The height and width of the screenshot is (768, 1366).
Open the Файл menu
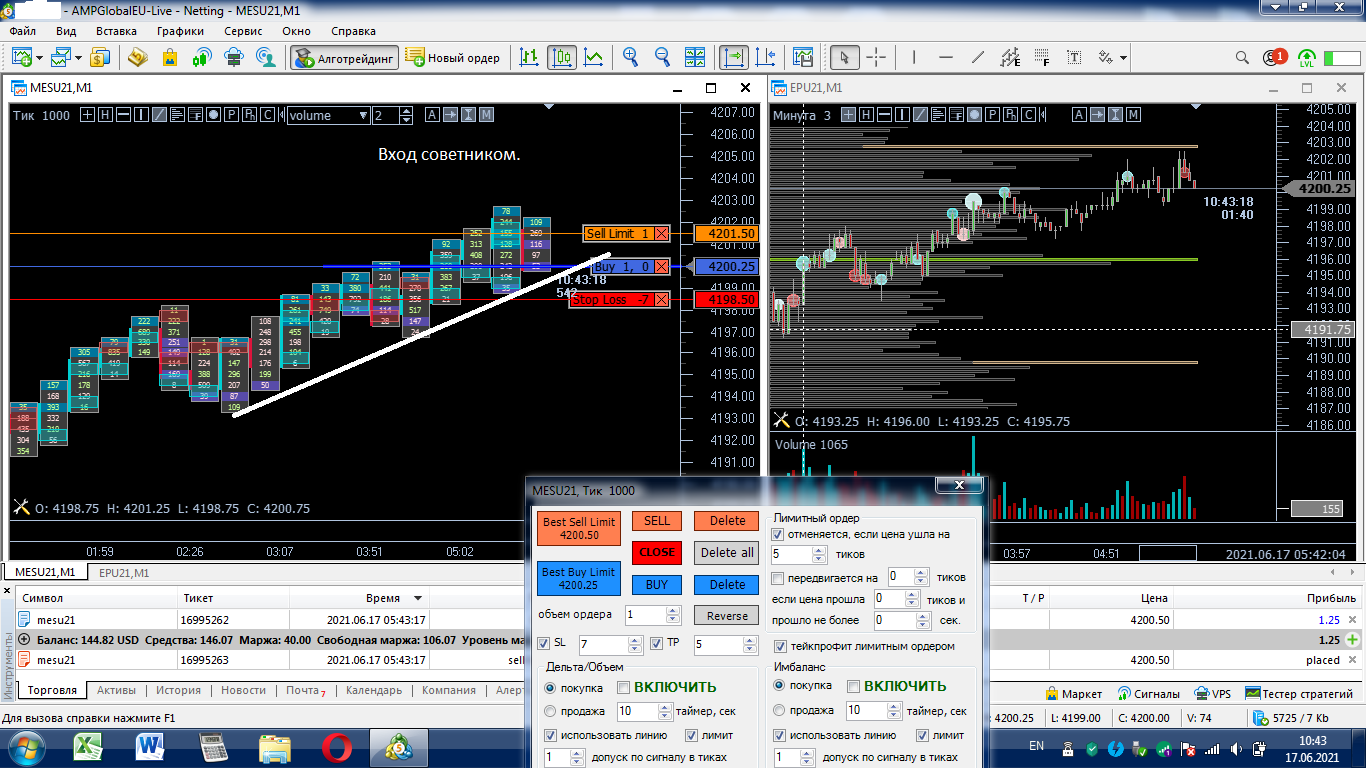[22, 31]
